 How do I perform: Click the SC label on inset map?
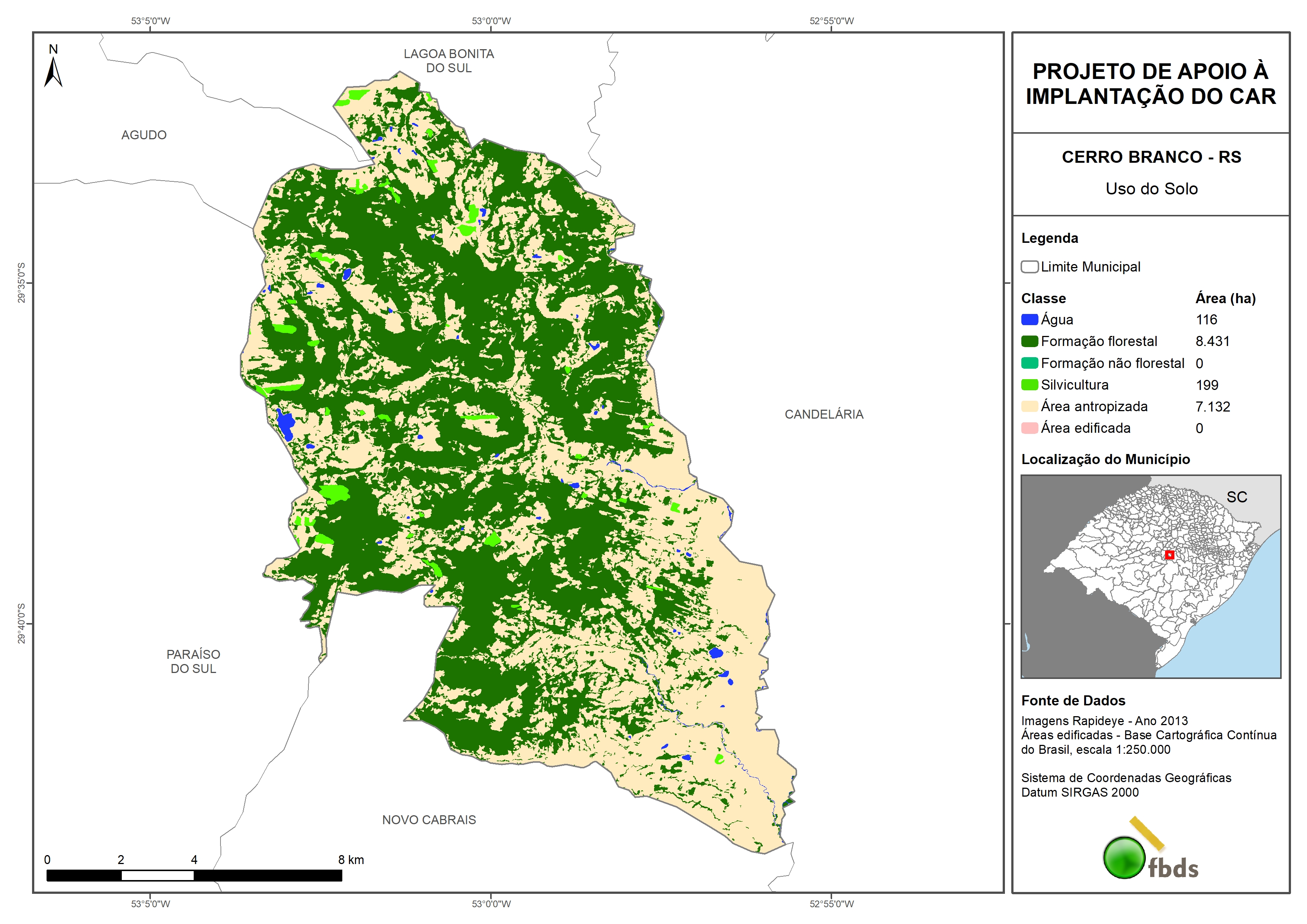[x=1236, y=497]
